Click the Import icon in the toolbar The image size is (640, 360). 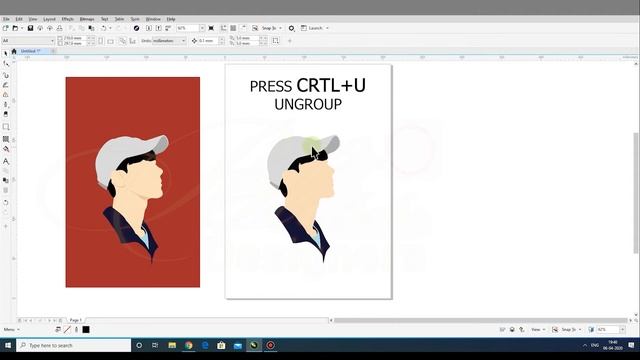coord(149,28)
